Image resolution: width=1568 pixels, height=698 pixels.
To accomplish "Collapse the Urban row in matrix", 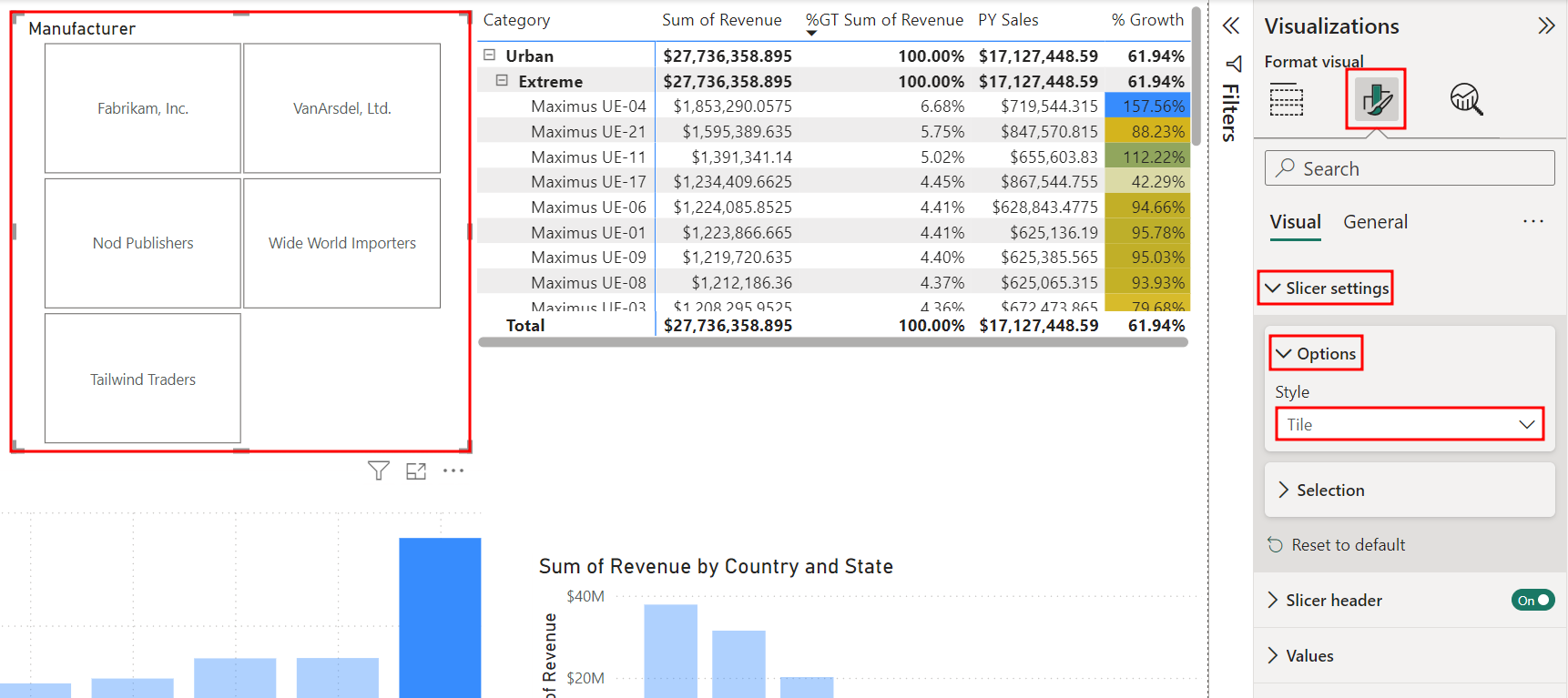I will click(x=489, y=56).
